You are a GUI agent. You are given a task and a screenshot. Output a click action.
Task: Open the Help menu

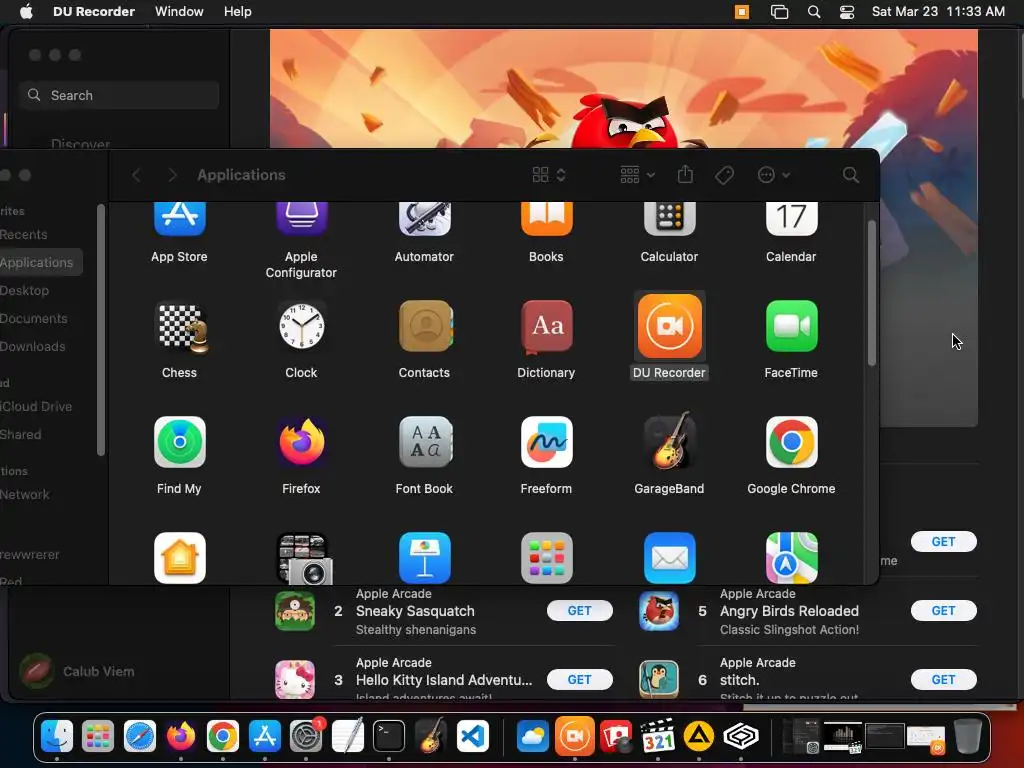pyautogui.click(x=238, y=11)
